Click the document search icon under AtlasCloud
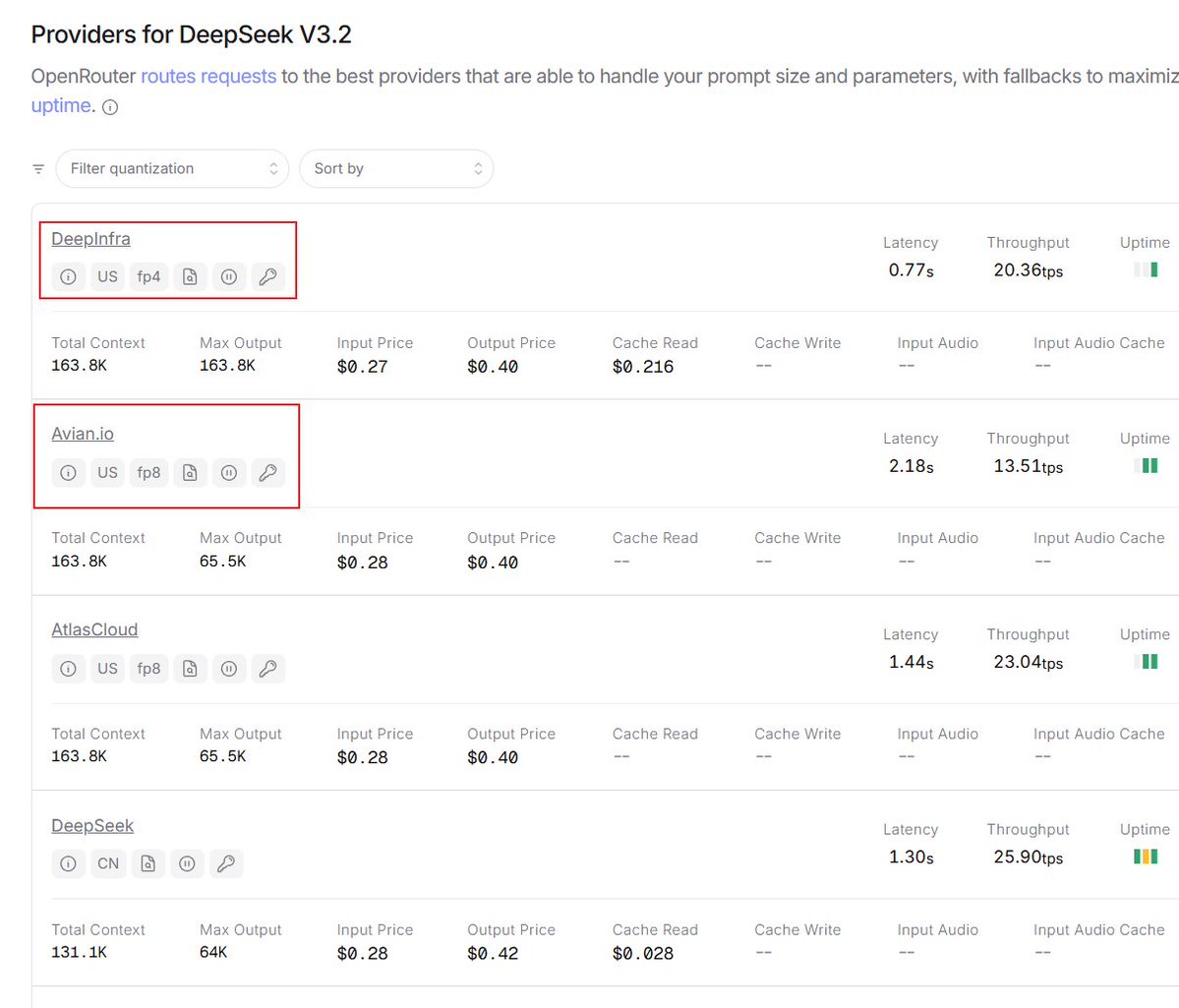The height and width of the screenshot is (1008, 1179). tap(190, 669)
